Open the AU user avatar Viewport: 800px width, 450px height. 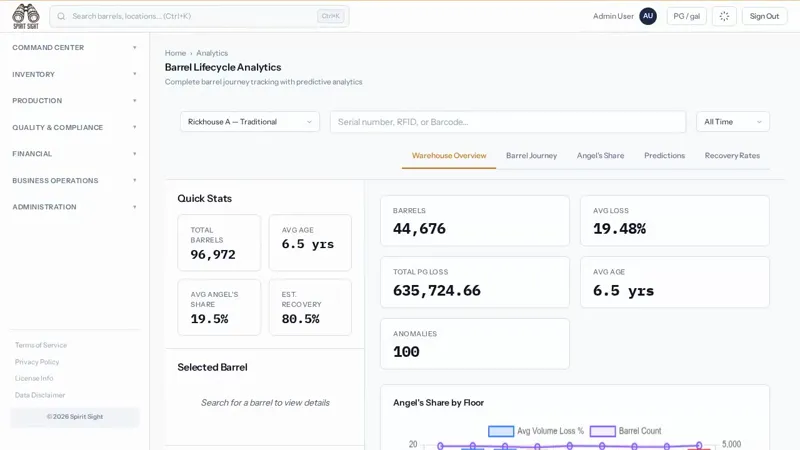(648, 16)
